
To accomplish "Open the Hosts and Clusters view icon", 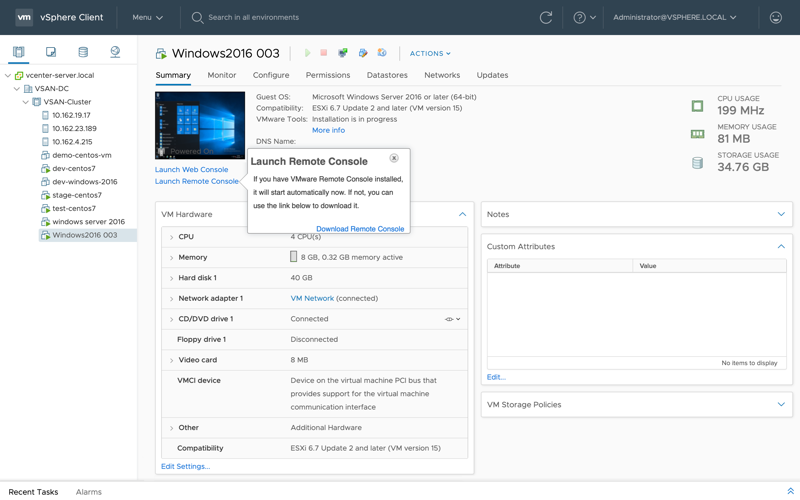I will tap(18, 52).
